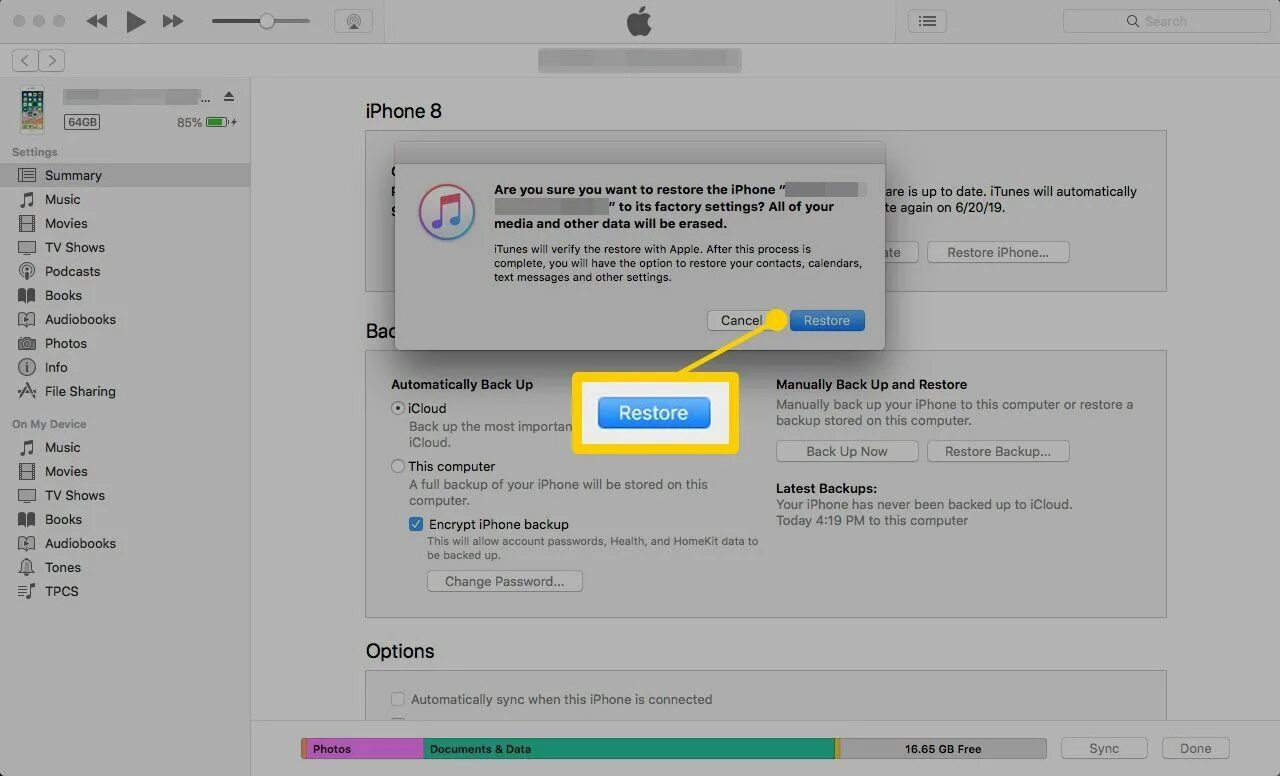Click the Latest Backups heading
1280x776 pixels.
(826, 489)
